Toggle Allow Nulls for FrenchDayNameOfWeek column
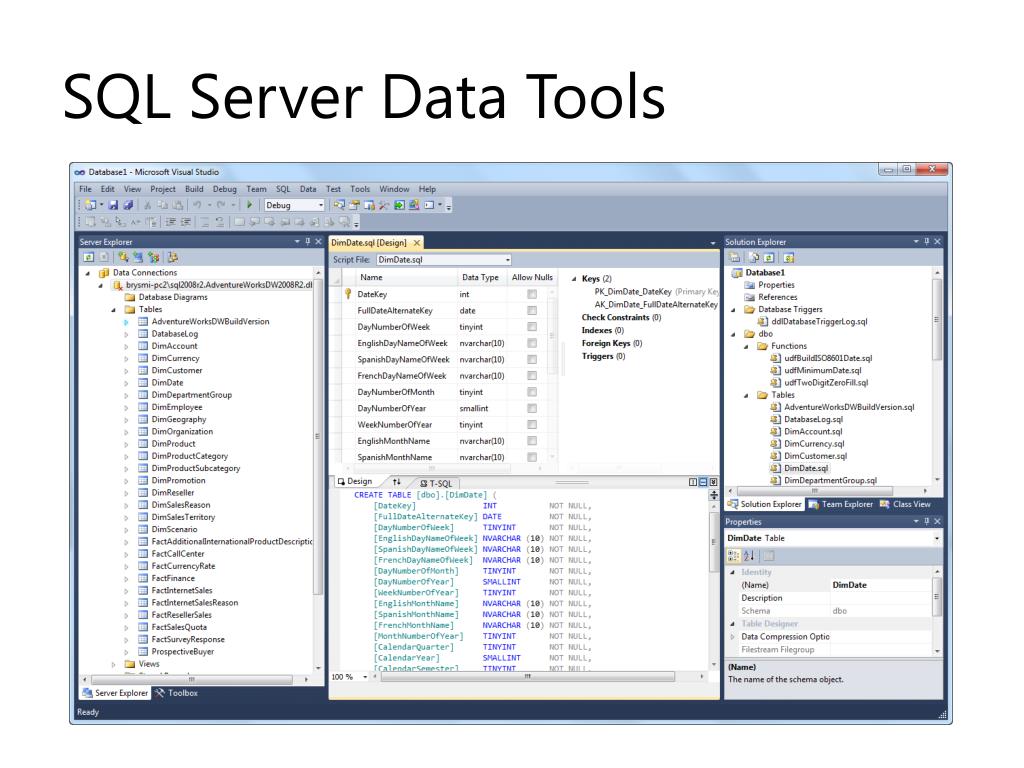 tap(532, 376)
